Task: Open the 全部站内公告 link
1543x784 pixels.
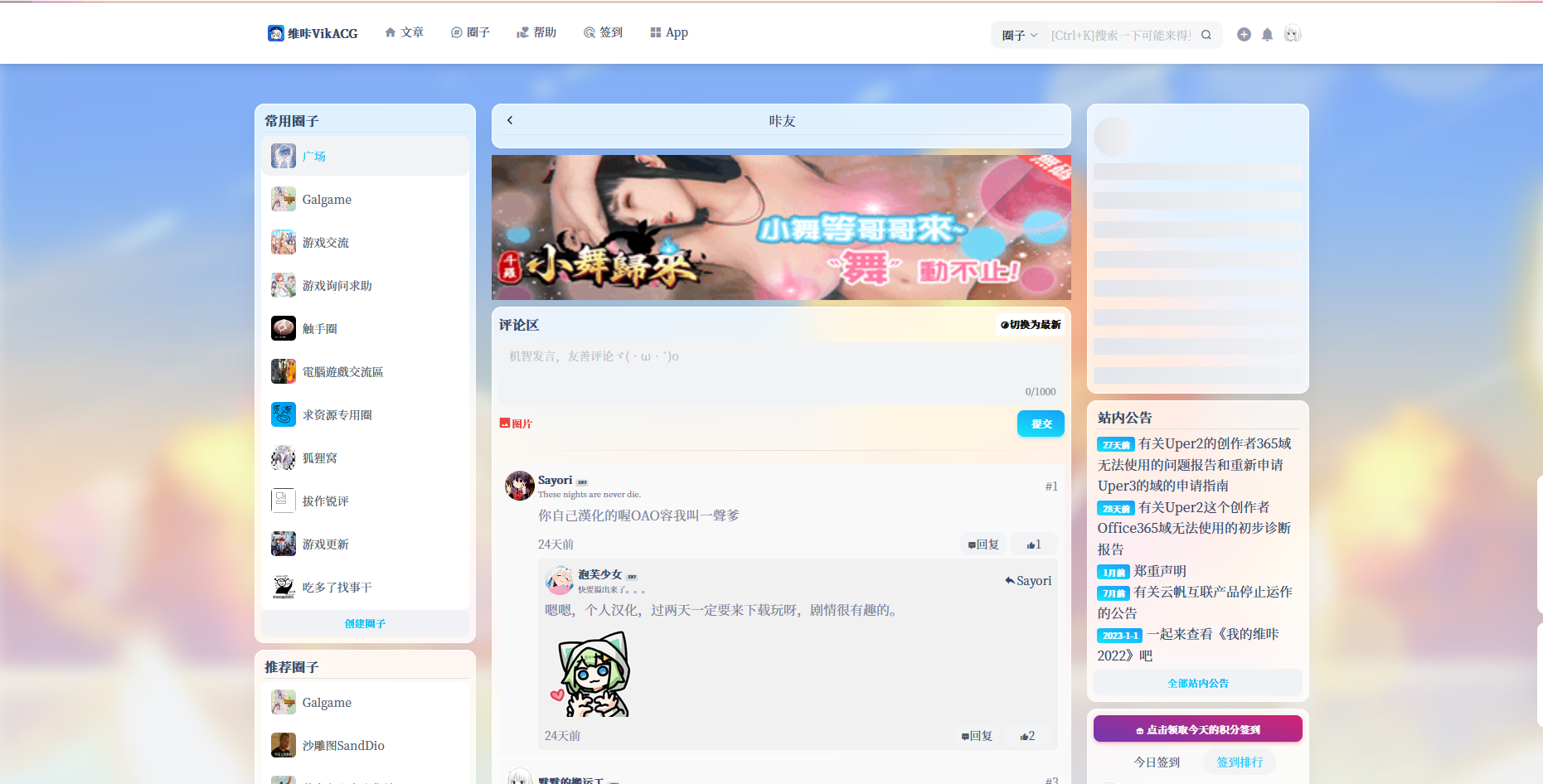Action: (x=1197, y=684)
